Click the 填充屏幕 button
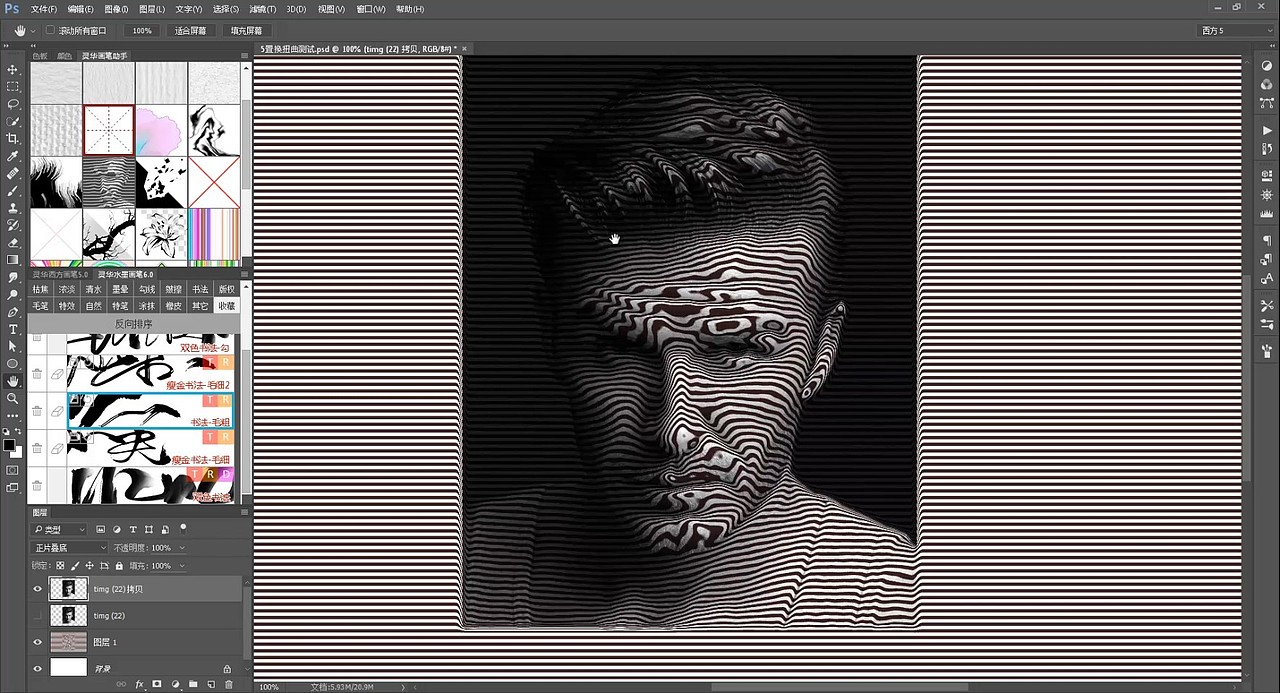Viewport: 1280px width, 693px height. tap(246, 31)
